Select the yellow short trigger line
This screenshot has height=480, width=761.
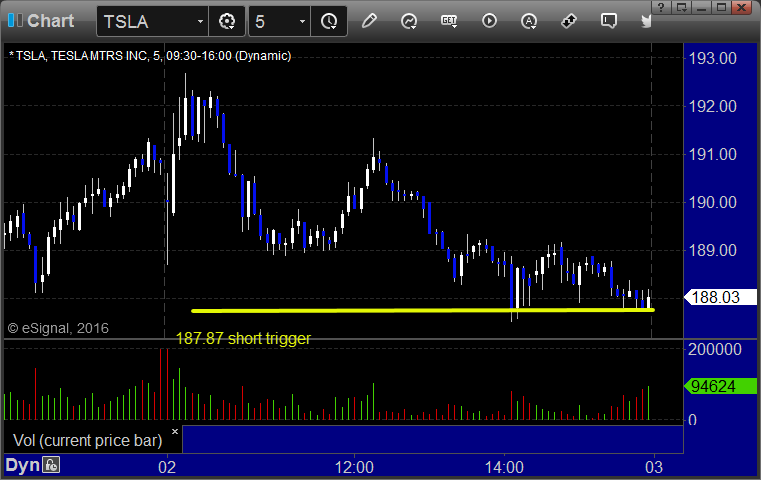(x=423, y=311)
